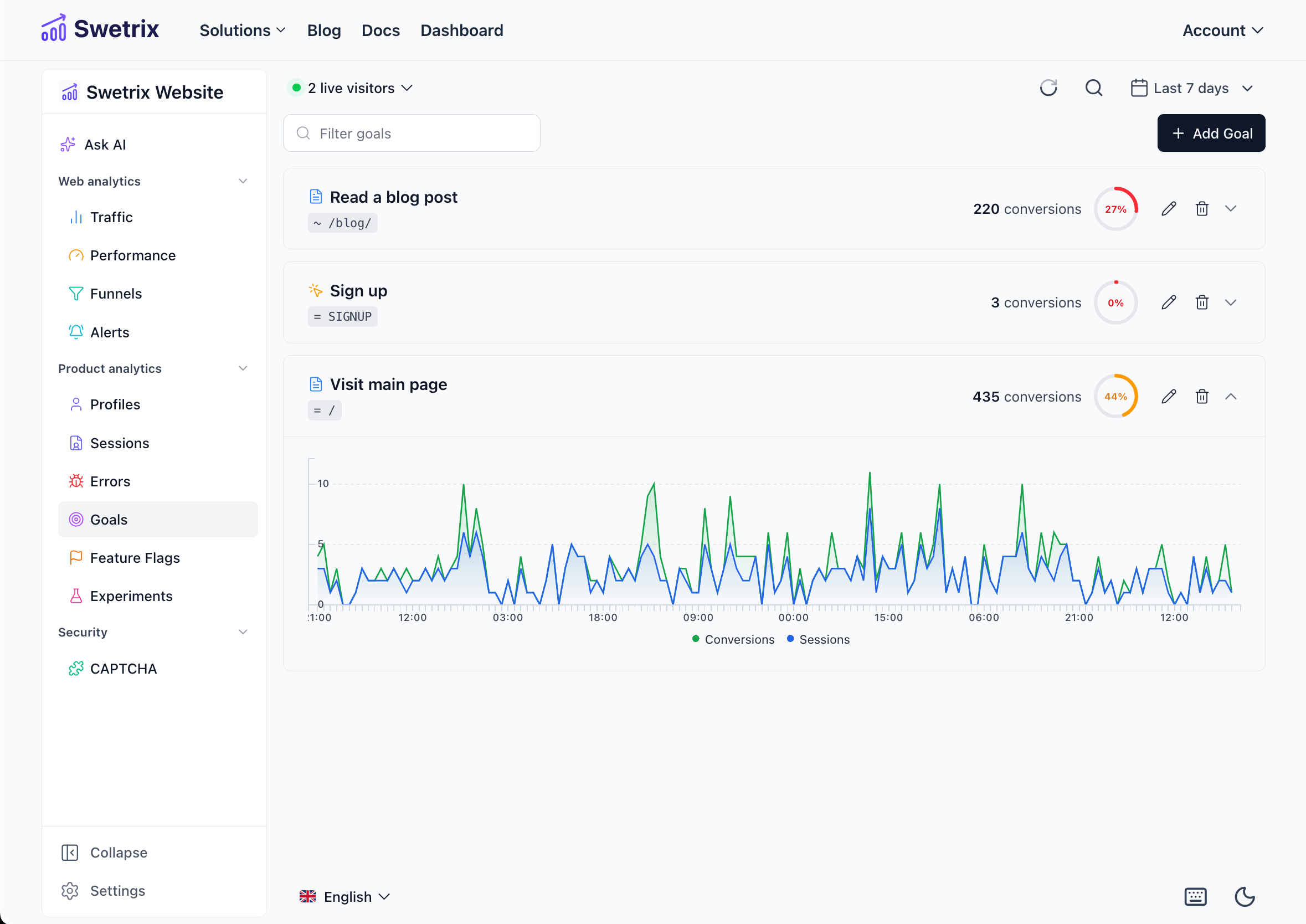
Task: Edit the 'Read a blog post' goal
Action: [1168, 209]
